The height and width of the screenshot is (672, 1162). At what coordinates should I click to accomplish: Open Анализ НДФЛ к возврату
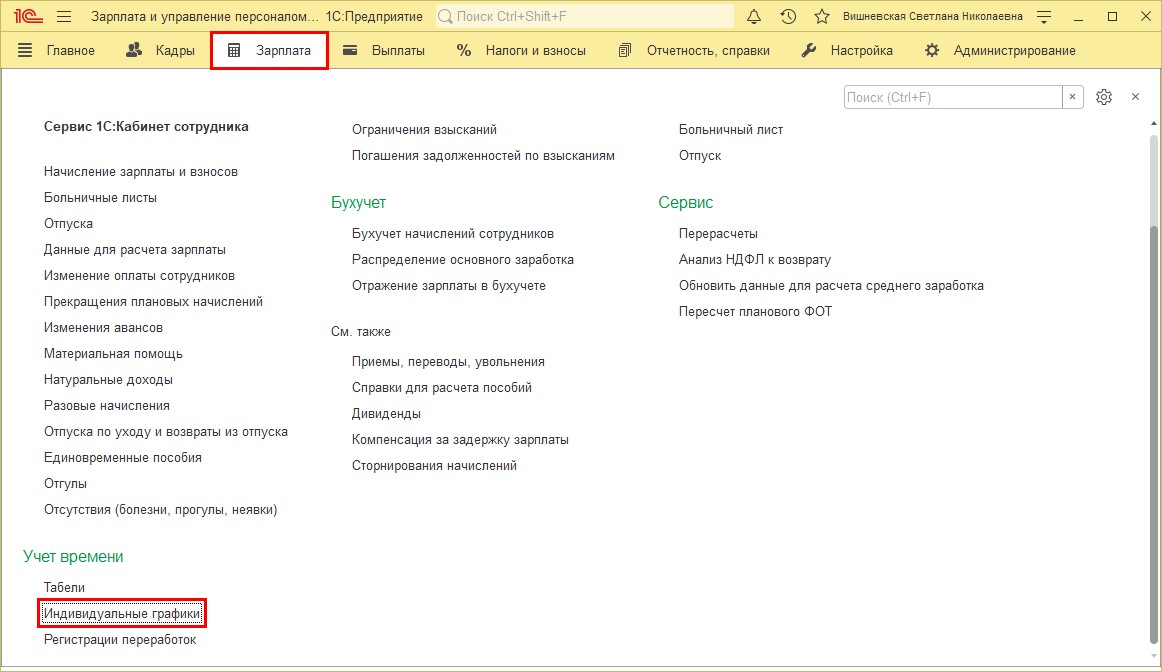(755, 260)
